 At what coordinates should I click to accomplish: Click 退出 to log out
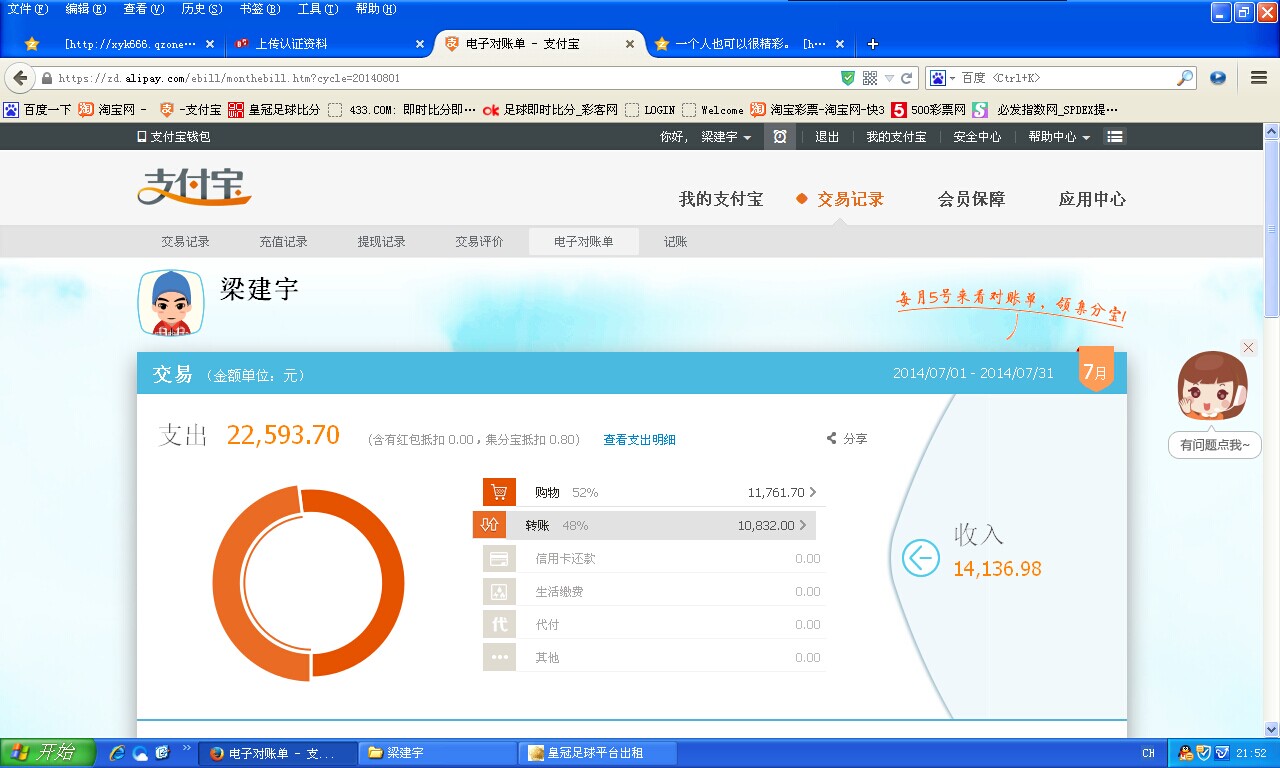827,137
